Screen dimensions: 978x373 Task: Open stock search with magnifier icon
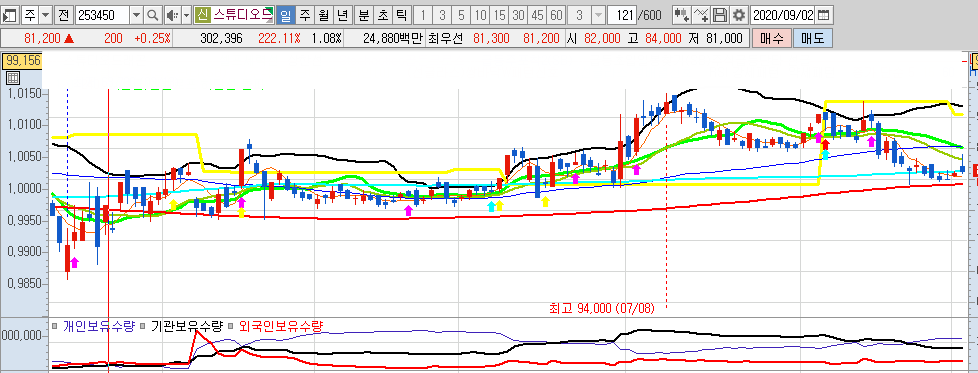click(152, 14)
